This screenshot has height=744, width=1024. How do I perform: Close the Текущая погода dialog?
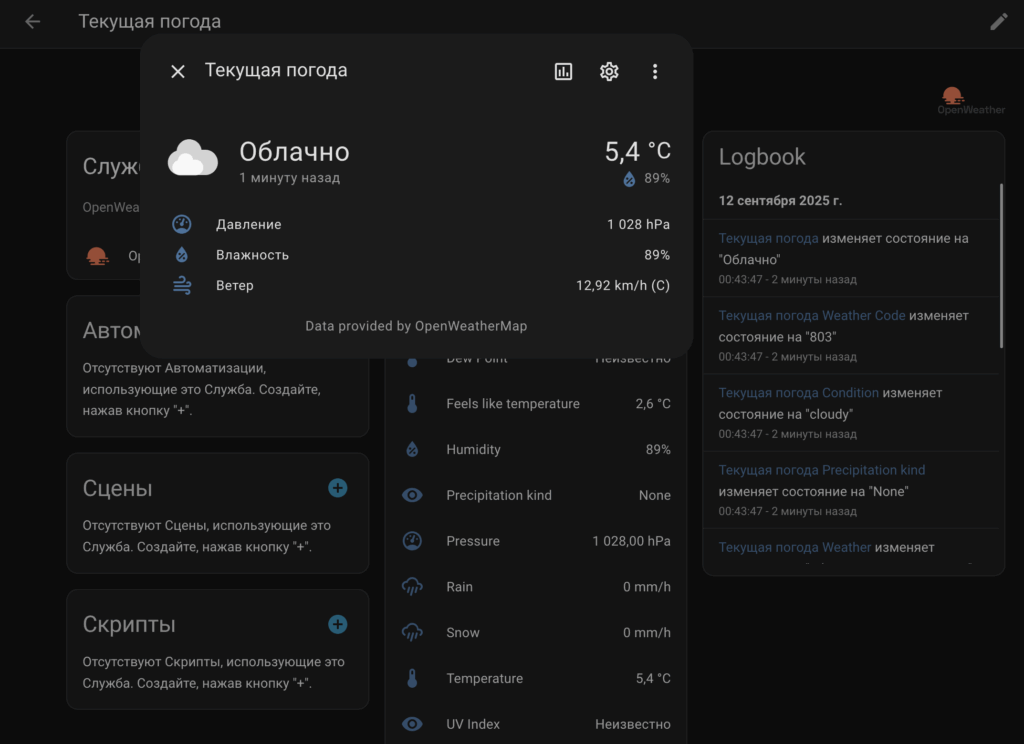[x=178, y=71]
